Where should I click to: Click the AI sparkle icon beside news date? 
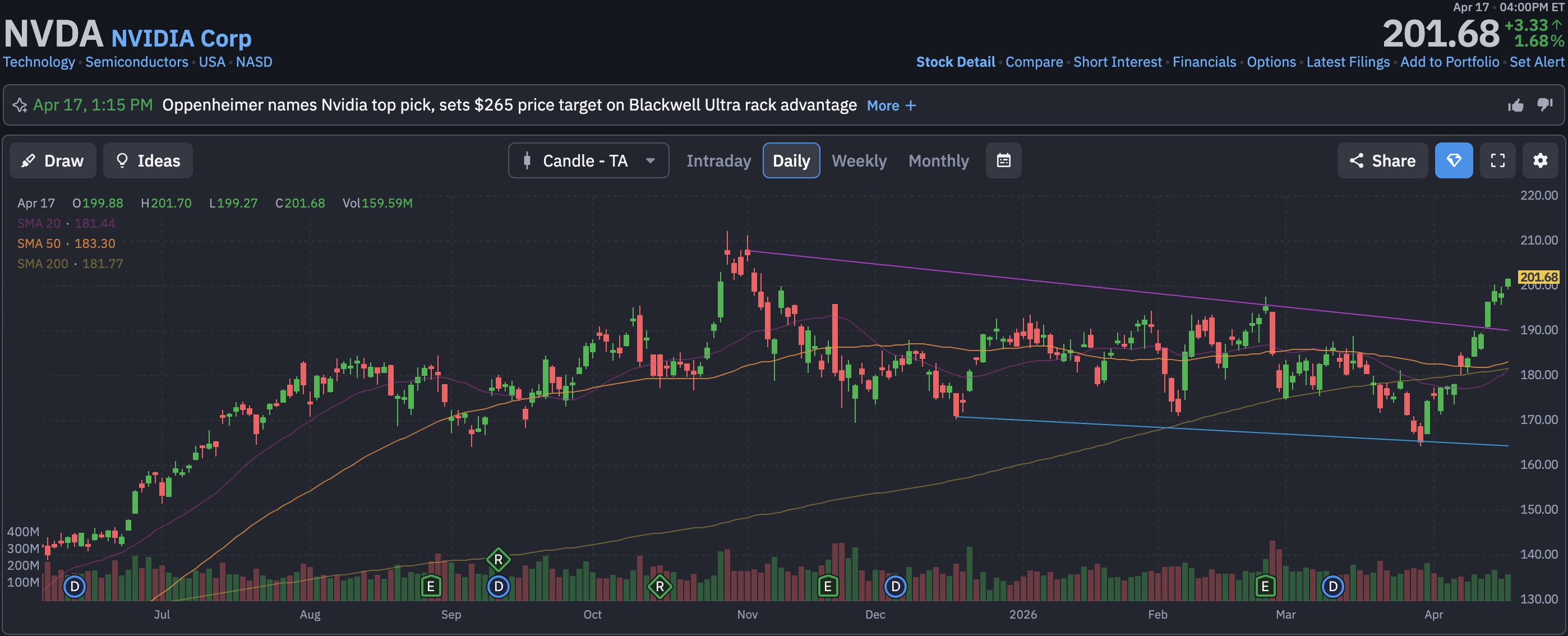click(20, 105)
